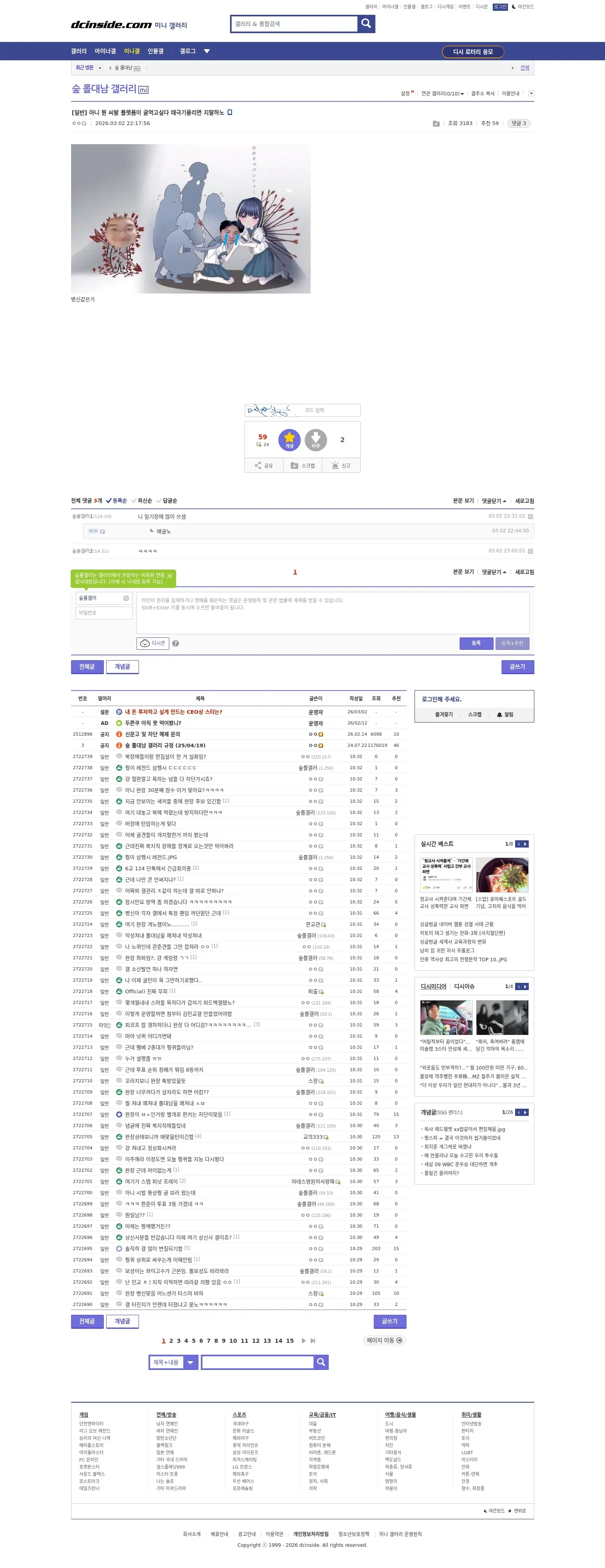Toggle 댓글닫기 below the comments

click(x=494, y=572)
